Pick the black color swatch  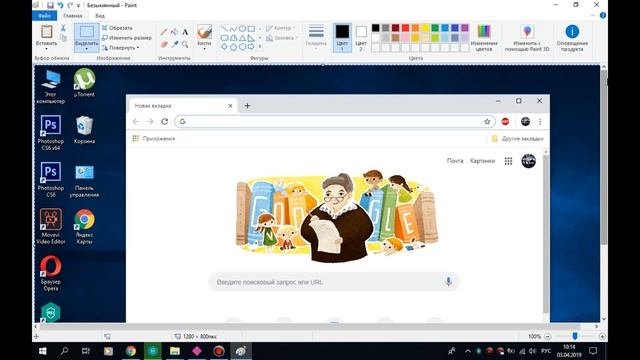(376, 28)
